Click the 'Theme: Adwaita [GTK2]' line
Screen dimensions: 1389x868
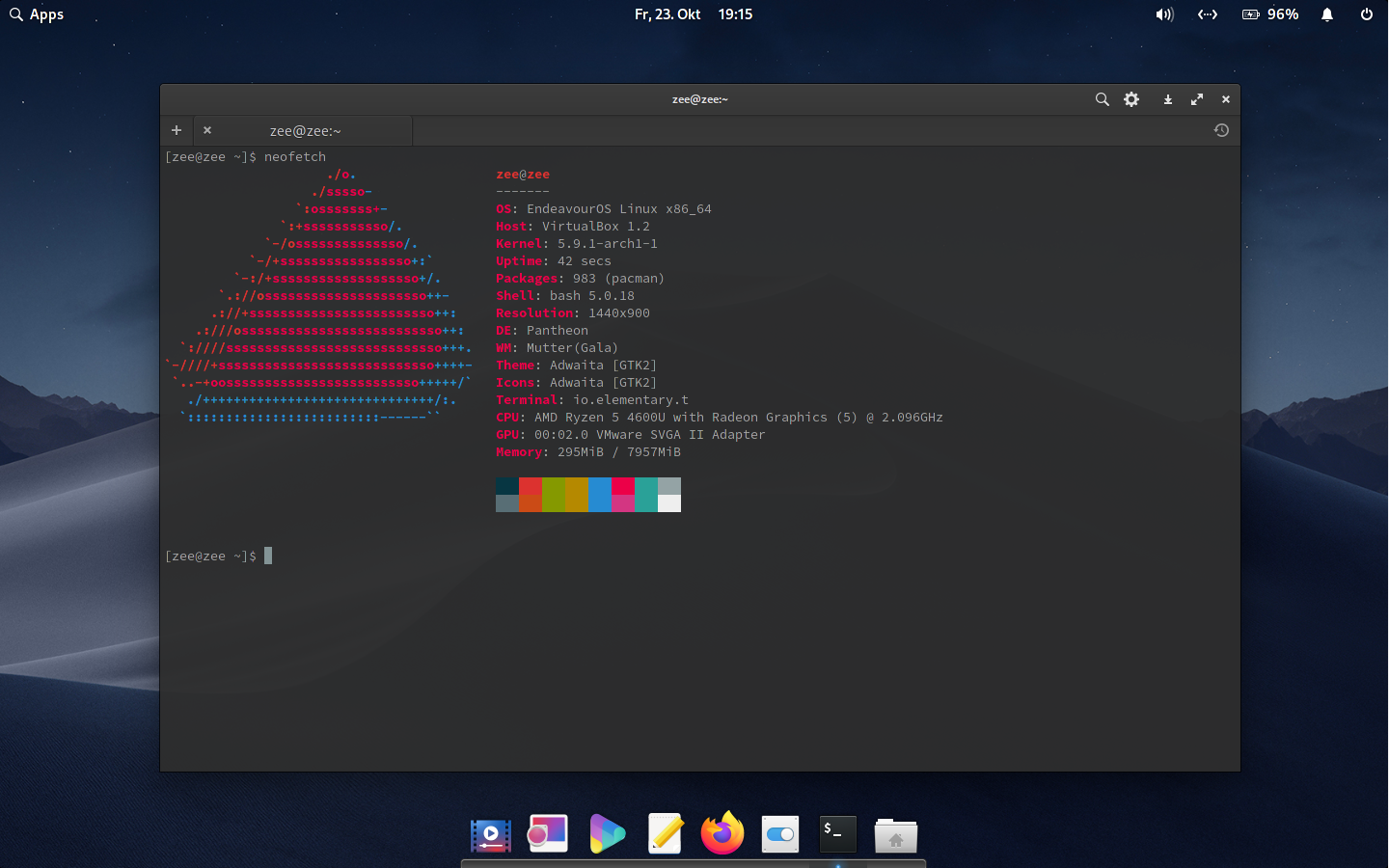point(577,366)
